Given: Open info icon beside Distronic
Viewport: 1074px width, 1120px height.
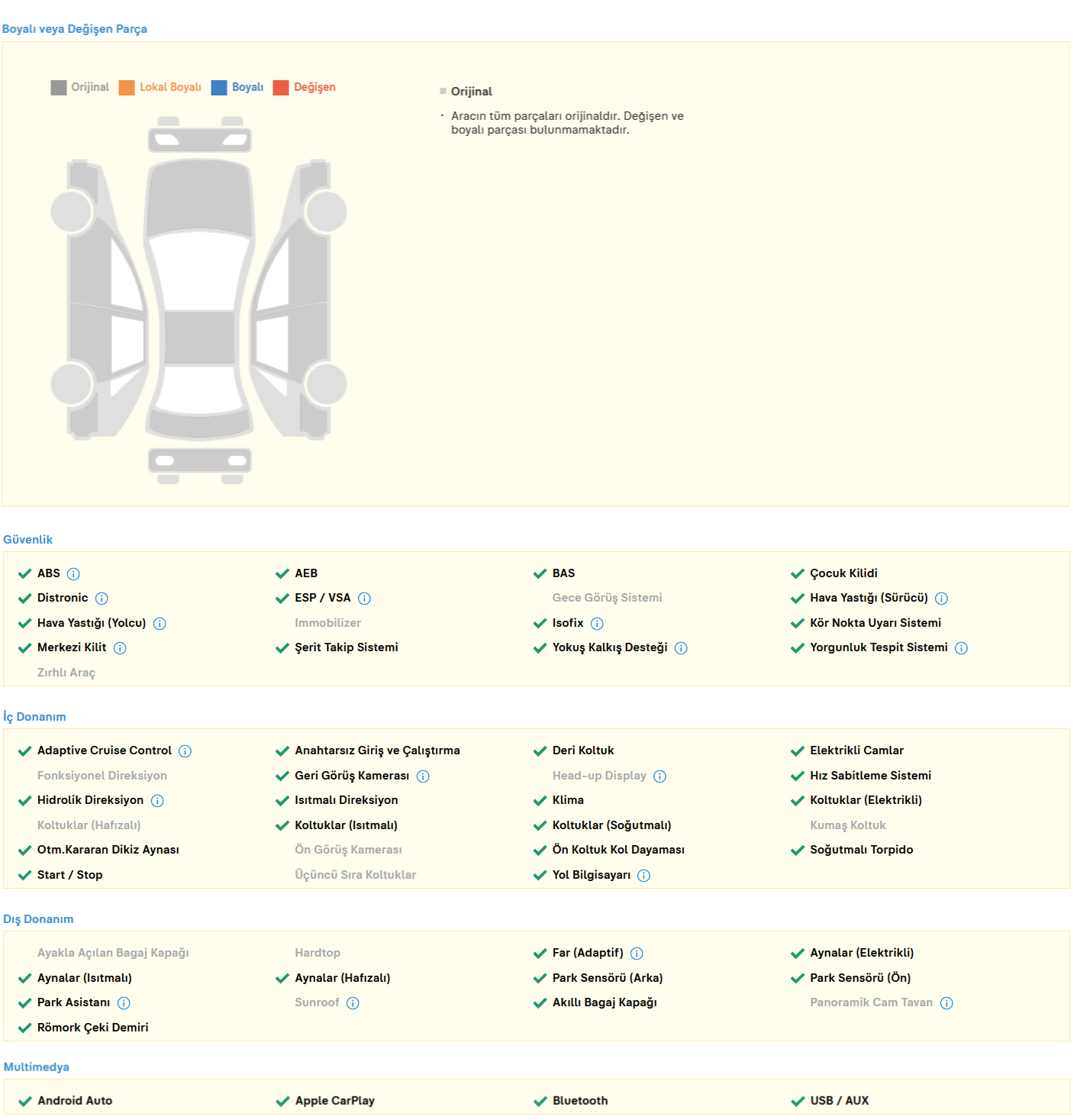Looking at the screenshot, I should coord(102,599).
